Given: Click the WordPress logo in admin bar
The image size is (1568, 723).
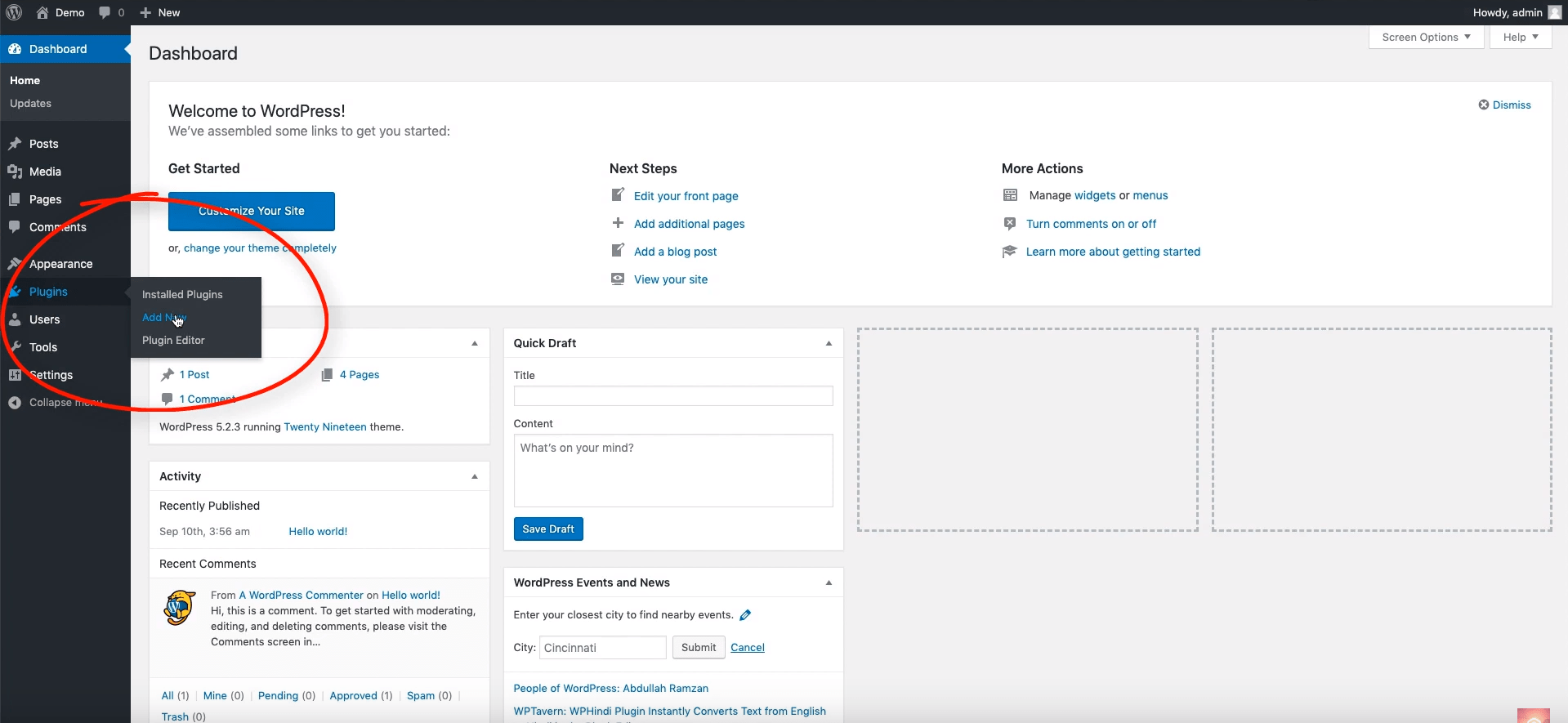Looking at the screenshot, I should pos(14,12).
